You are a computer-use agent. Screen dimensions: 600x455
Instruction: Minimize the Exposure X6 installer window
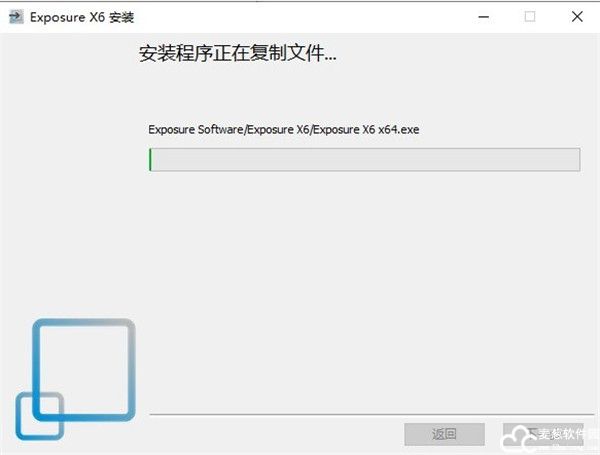tap(484, 17)
